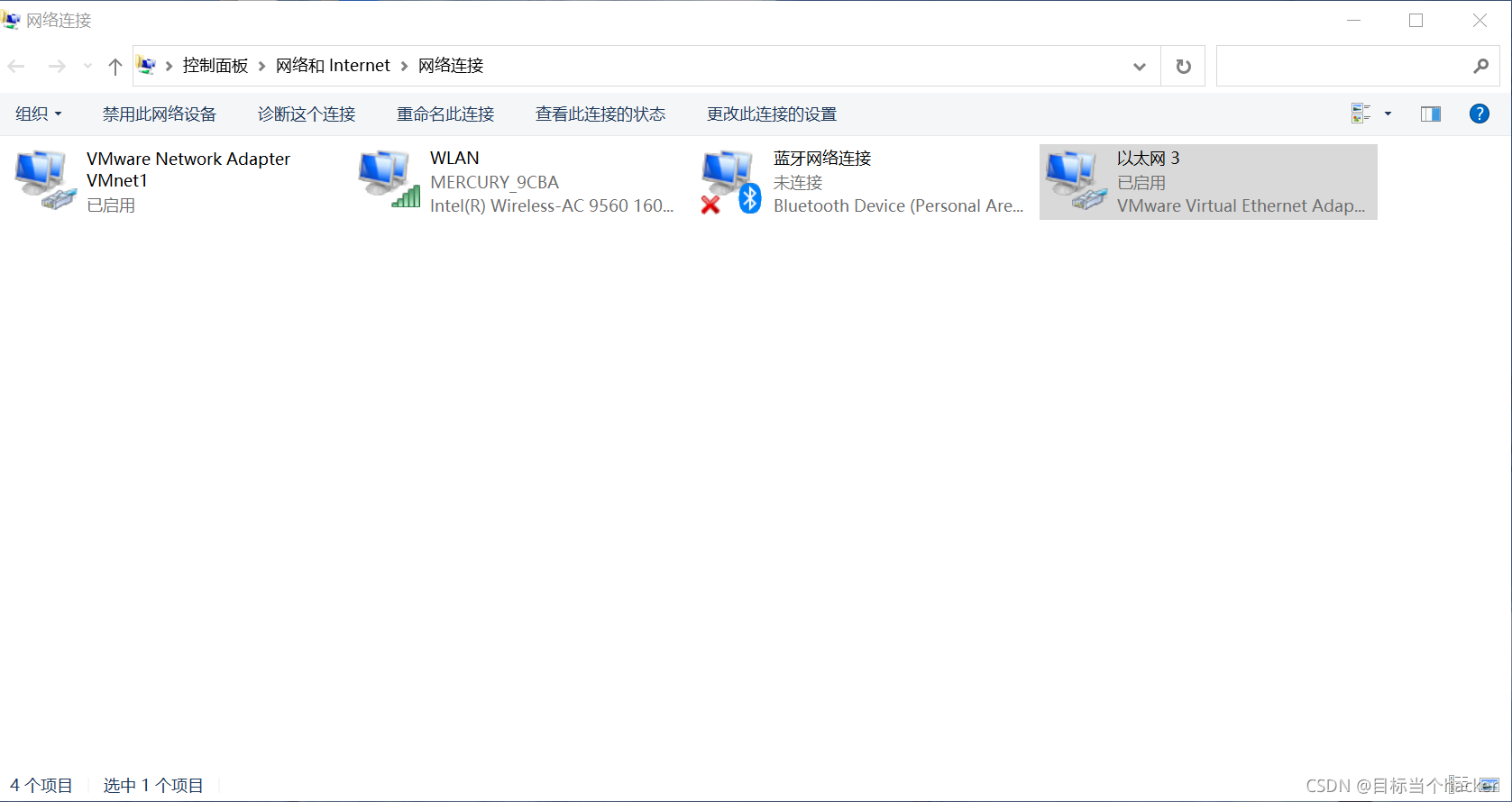The height and width of the screenshot is (802, 1512).
Task: Click 禁用此网络设备 command
Action: [160, 114]
